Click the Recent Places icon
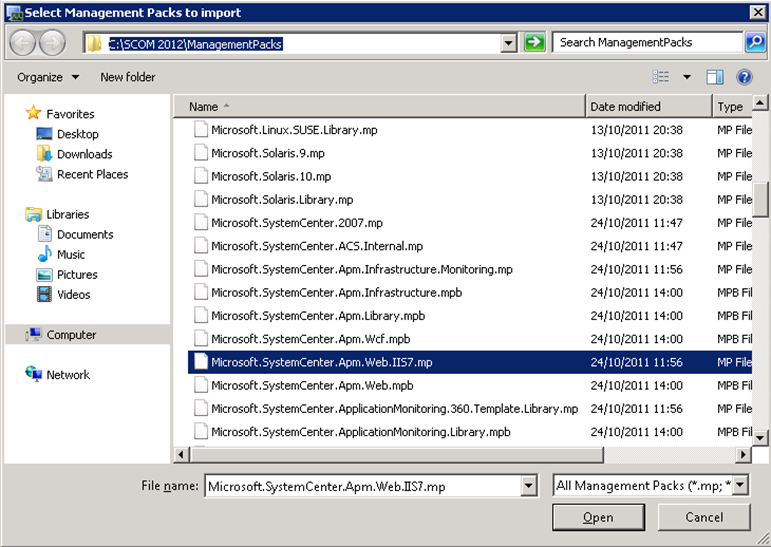 point(44,174)
